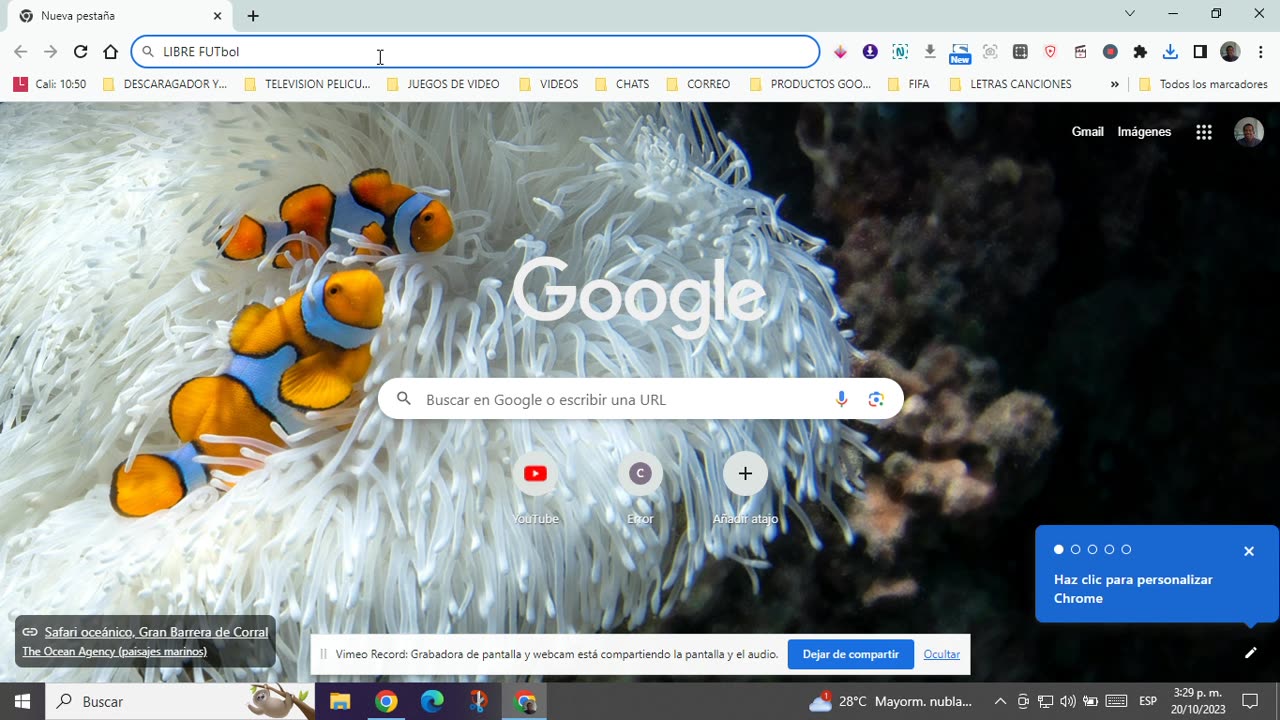Open JUEGOS DE VIDEO bookmarks folder
The image size is (1280, 720).
pyautogui.click(x=443, y=84)
